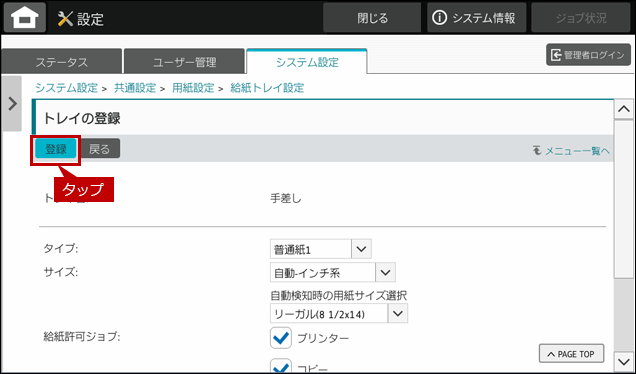Switch to the ユーザー管理 tab
This screenshot has width=636, height=374.
tap(185, 62)
